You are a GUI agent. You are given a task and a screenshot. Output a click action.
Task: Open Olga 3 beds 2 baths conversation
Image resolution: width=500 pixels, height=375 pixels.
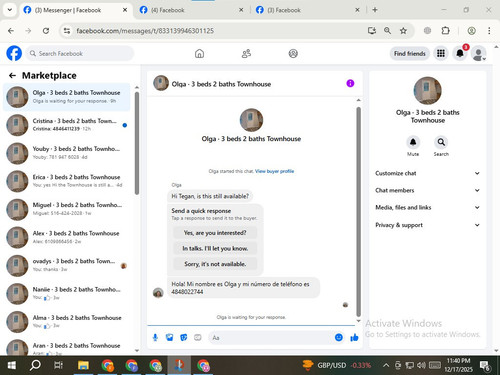[x=67, y=97]
